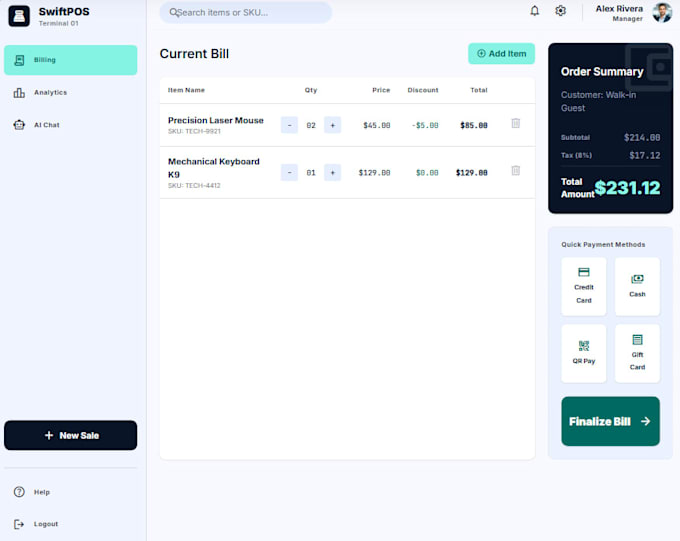Click the Discount column header

click(x=423, y=90)
